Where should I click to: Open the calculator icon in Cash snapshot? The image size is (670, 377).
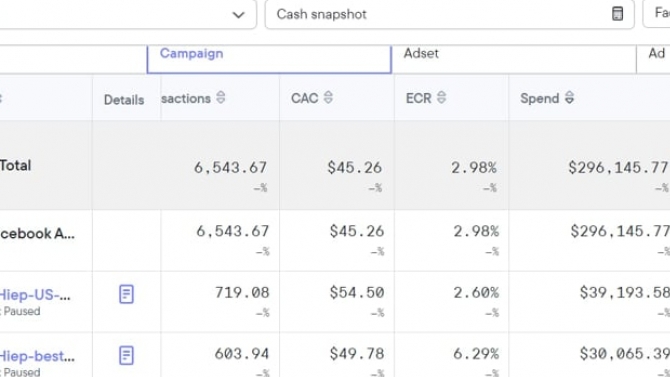617,14
